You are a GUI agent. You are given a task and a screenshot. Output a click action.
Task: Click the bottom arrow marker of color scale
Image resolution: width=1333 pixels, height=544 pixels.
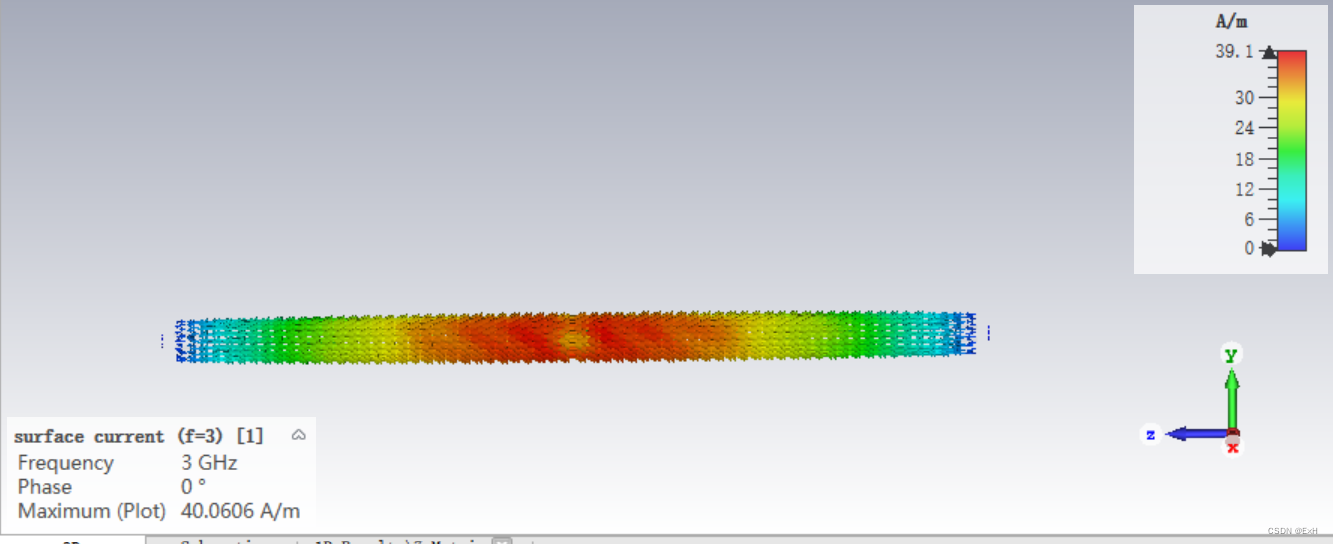coord(1269,249)
